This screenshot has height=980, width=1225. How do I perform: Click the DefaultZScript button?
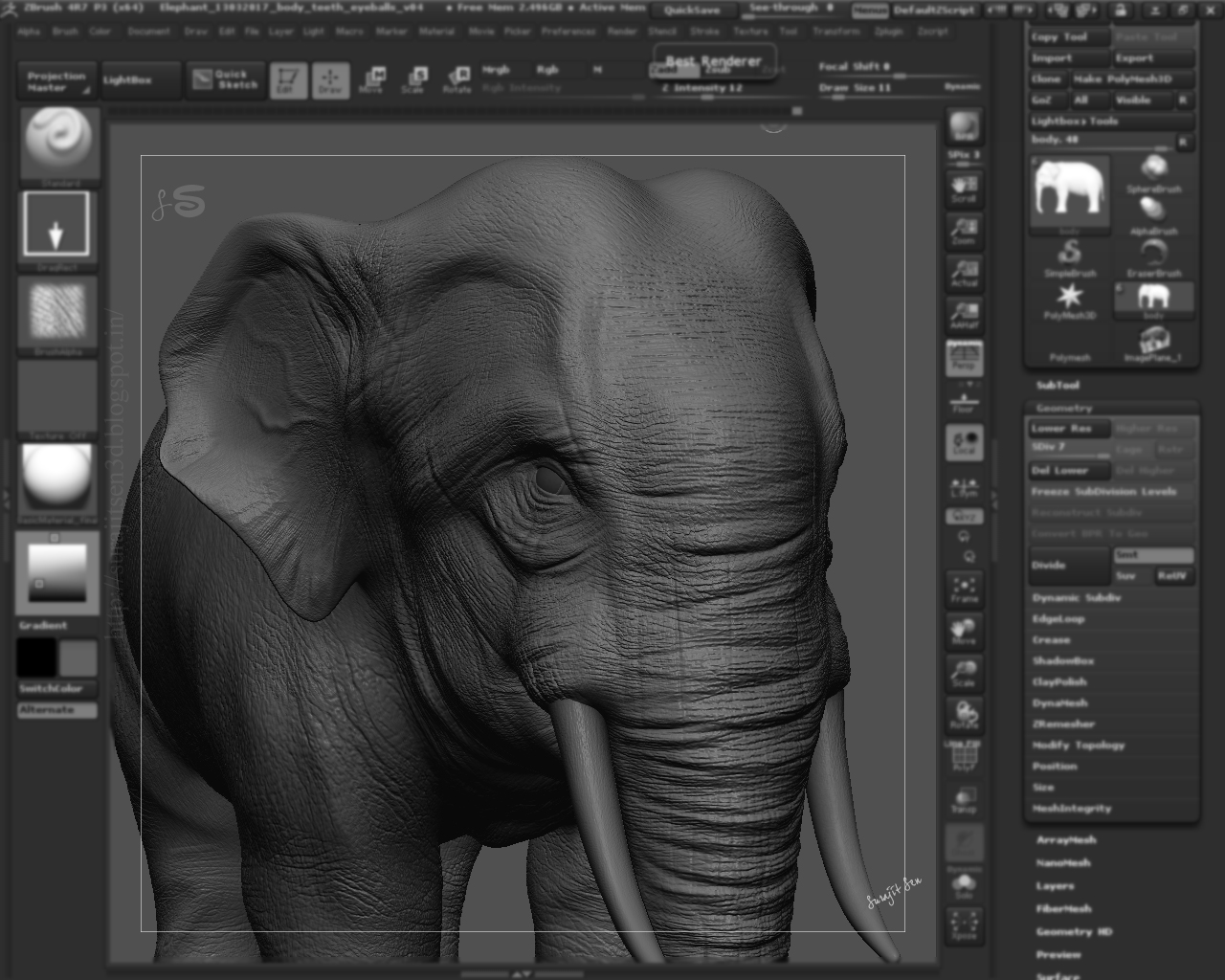pos(934,11)
